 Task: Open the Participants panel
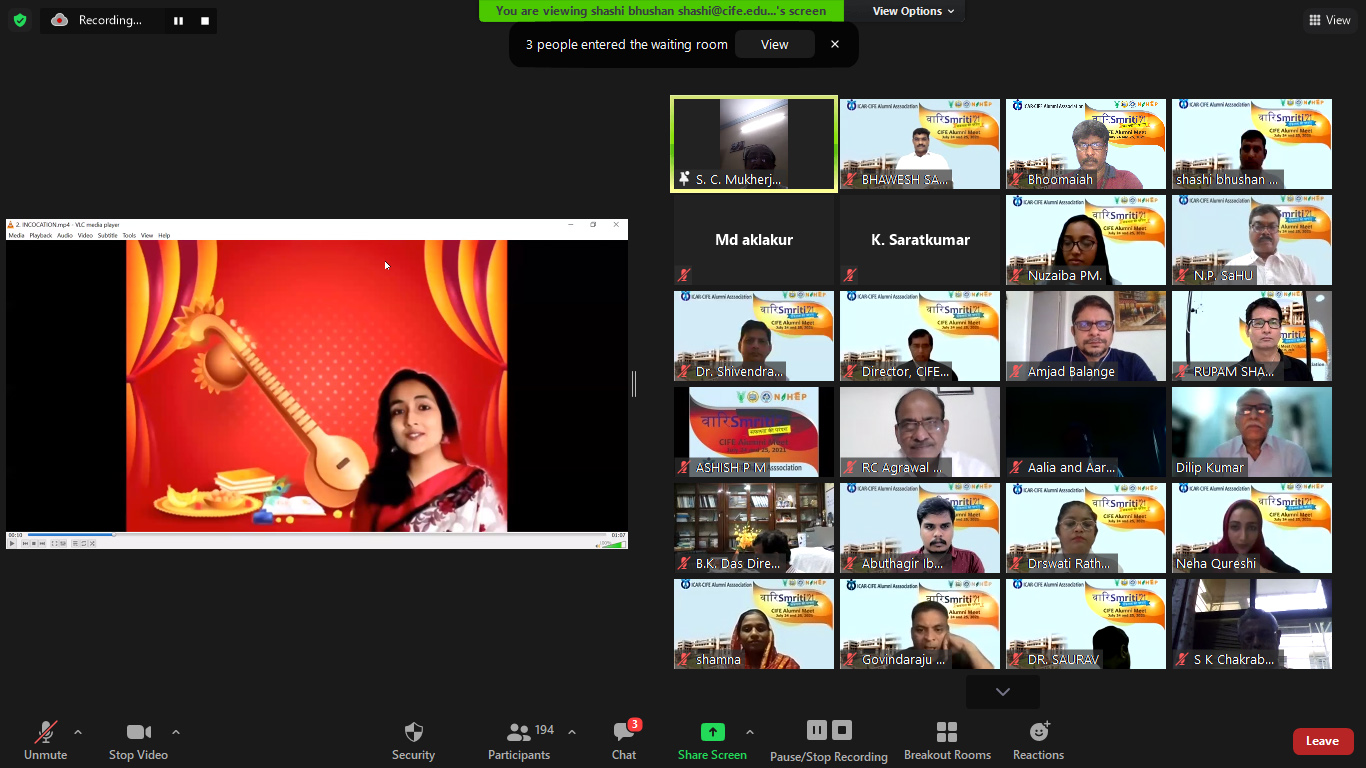[x=519, y=741]
